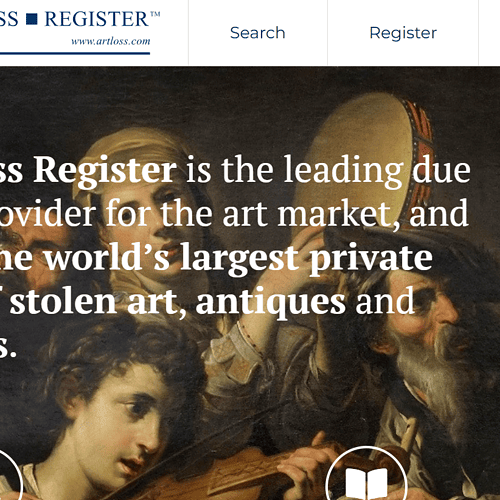Click the empty nav cell right of Register
Screen dimensions: 500x500
489,32
